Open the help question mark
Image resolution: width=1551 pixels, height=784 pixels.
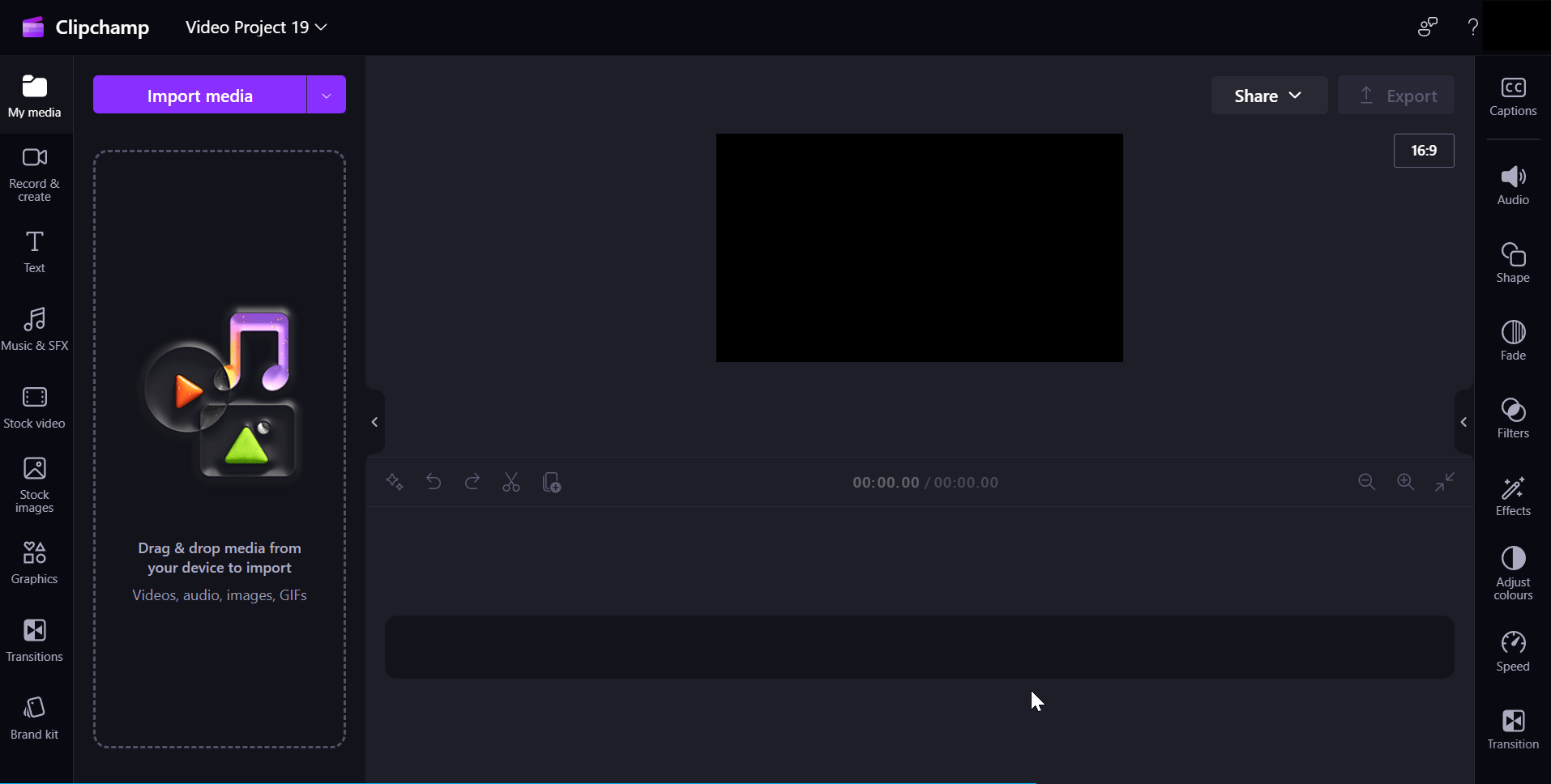pyautogui.click(x=1473, y=27)
